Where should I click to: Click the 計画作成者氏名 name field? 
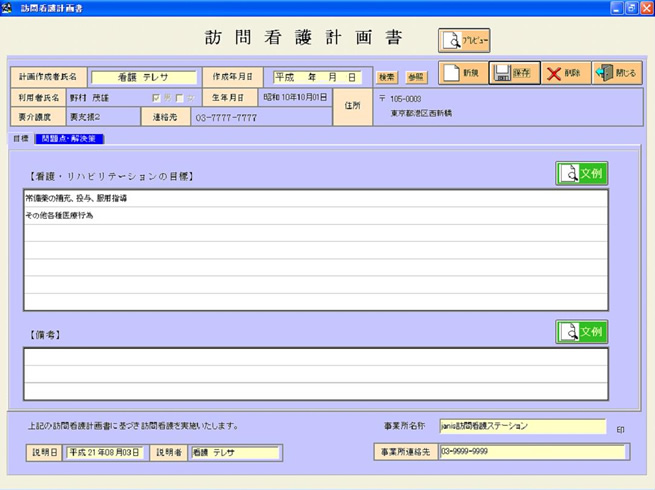pos(144,77)
